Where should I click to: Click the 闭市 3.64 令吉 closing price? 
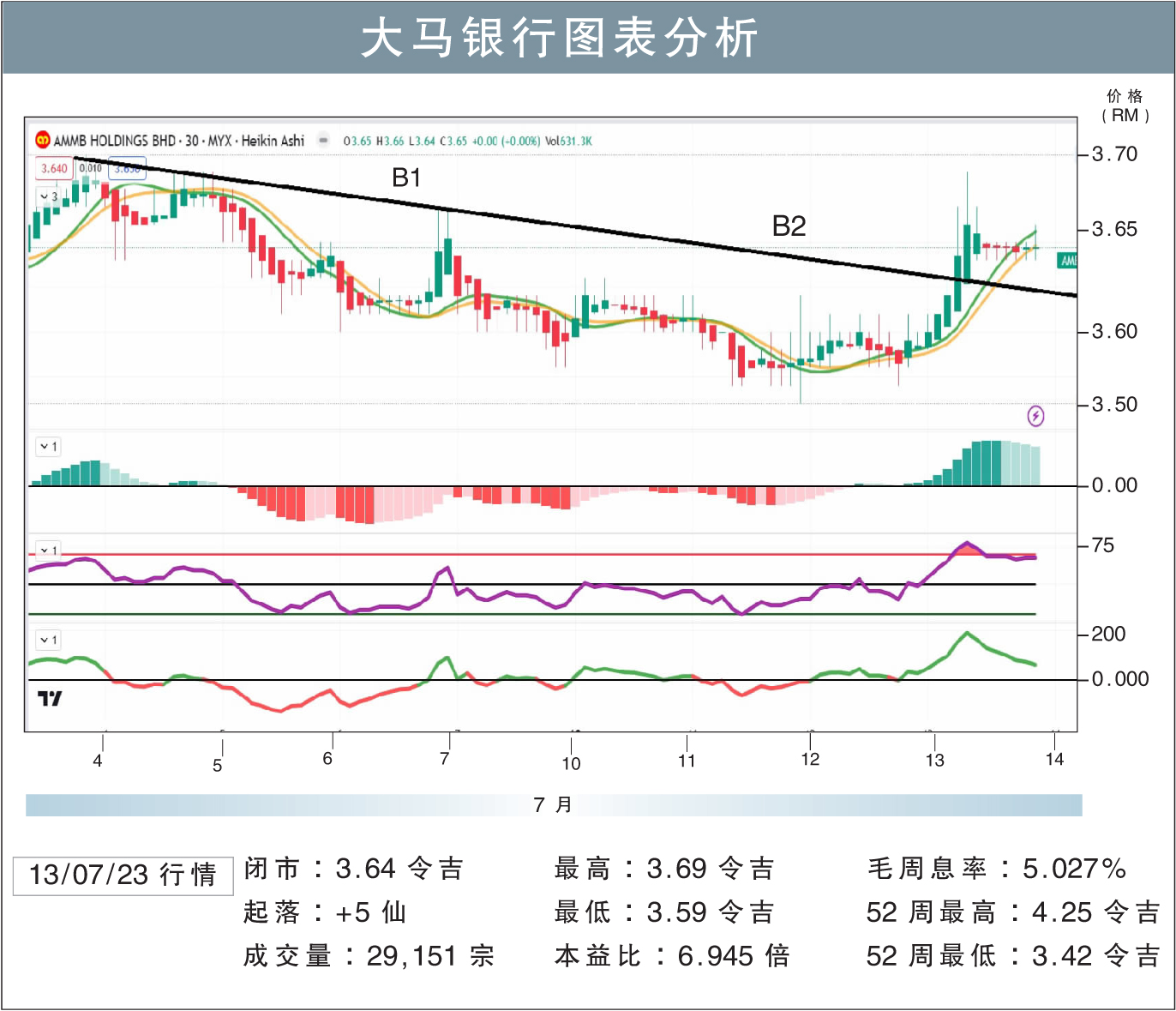tap(354, 869)
